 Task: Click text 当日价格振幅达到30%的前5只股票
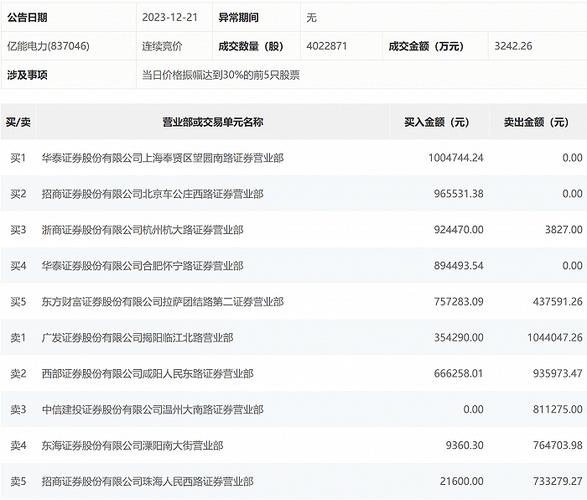click(x=221, y=75)
